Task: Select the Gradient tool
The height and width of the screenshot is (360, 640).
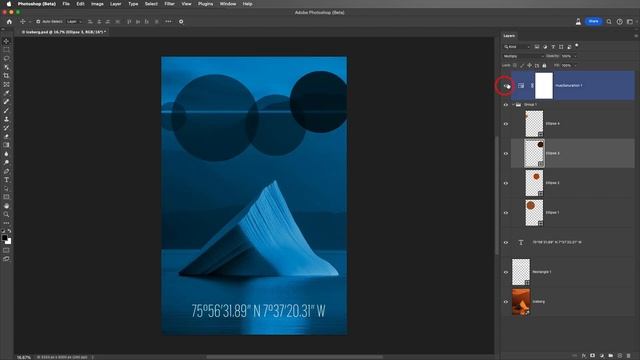Action: (6, 145)
